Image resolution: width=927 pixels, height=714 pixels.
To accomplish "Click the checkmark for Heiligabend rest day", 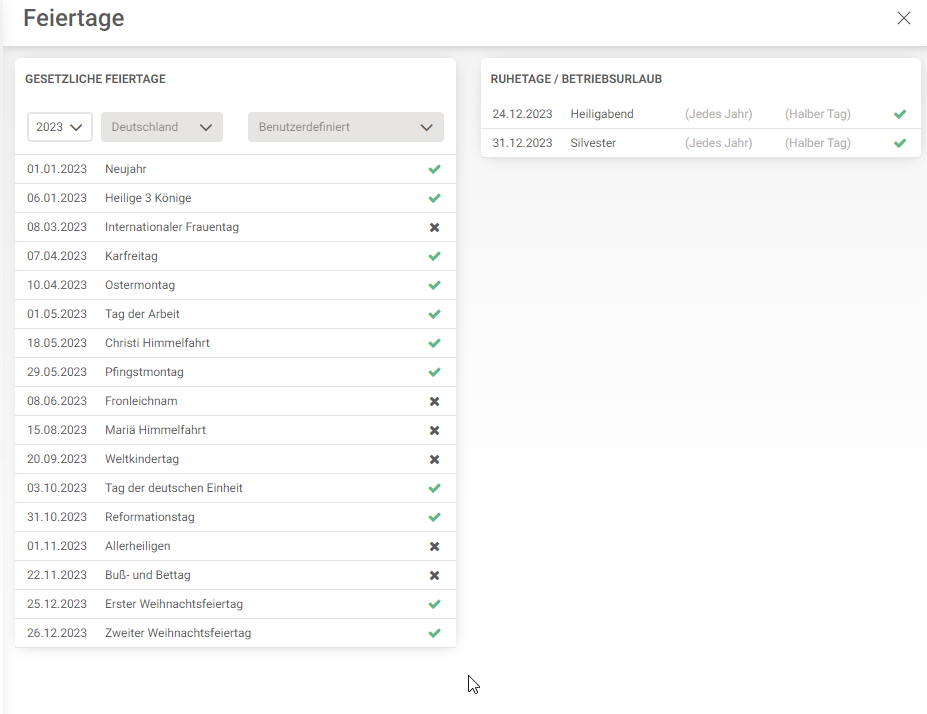I will click(x=900, y=114).
